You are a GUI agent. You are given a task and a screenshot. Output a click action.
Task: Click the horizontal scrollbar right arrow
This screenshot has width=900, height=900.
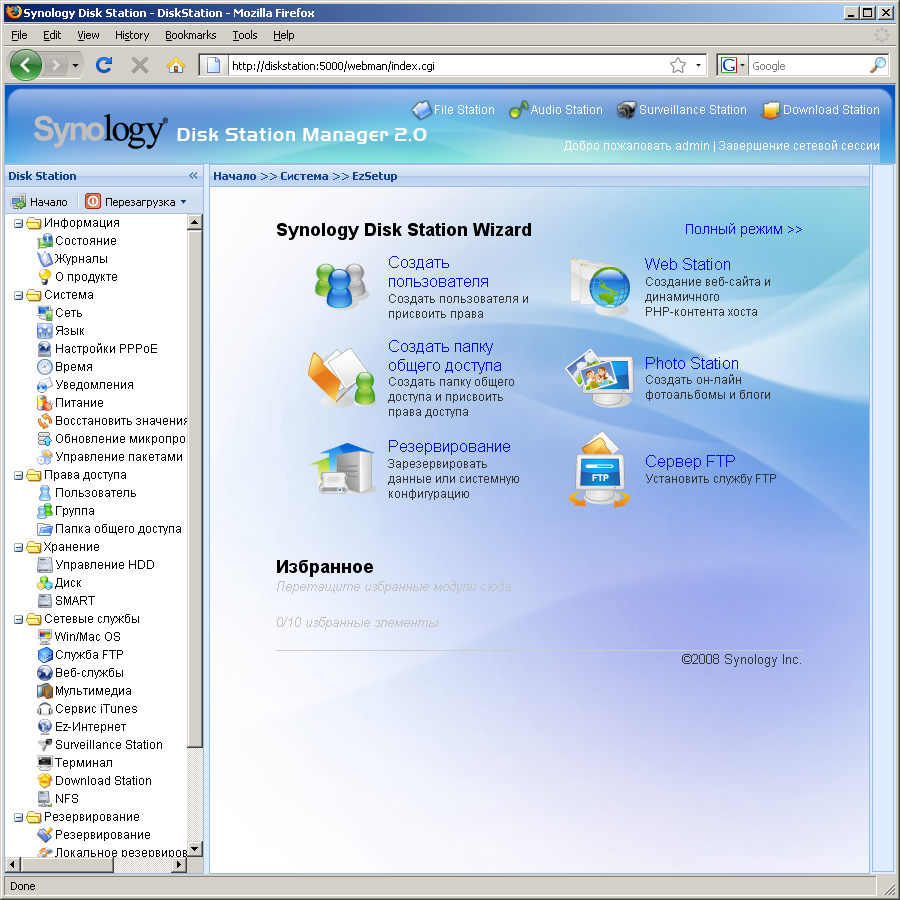pos(180,864)
